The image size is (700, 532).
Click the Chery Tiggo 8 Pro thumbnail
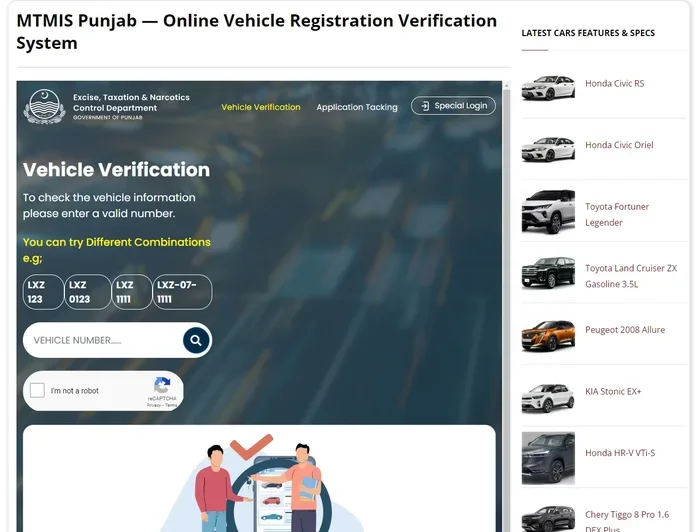[x=548, y=519]
